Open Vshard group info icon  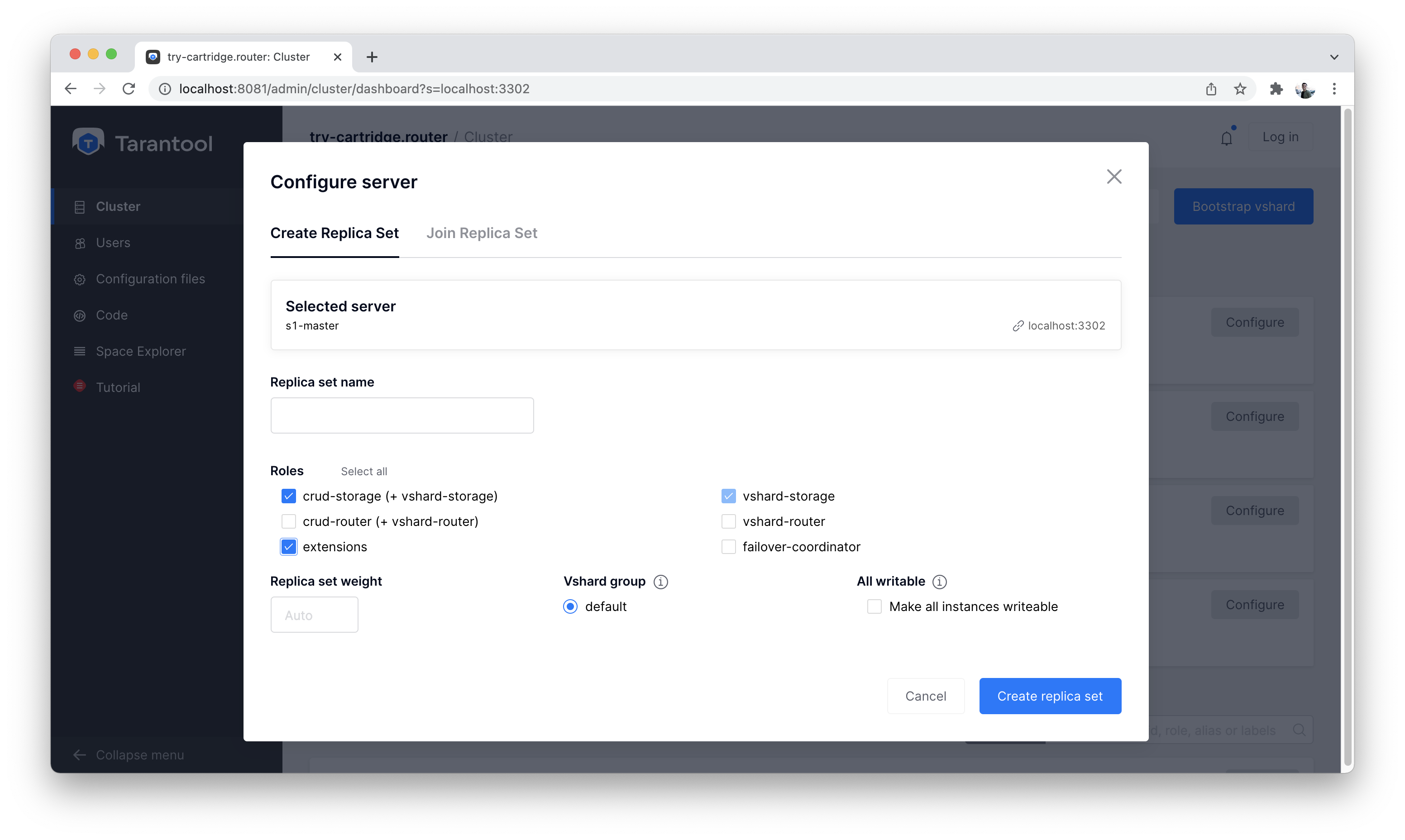coord(660,582)
